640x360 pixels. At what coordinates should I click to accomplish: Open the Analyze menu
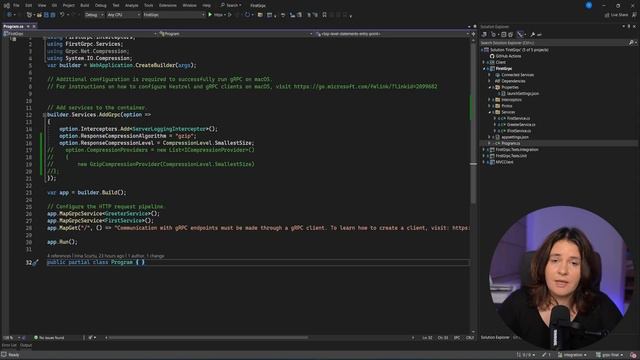pyautogui.click(x=131, y=5)
